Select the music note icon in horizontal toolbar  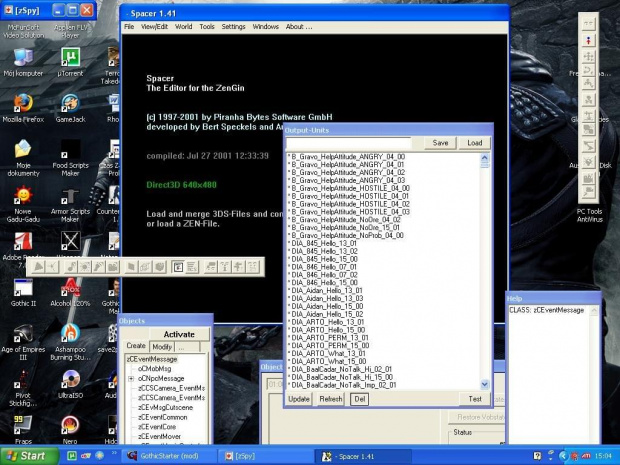(x=72, y=267)
